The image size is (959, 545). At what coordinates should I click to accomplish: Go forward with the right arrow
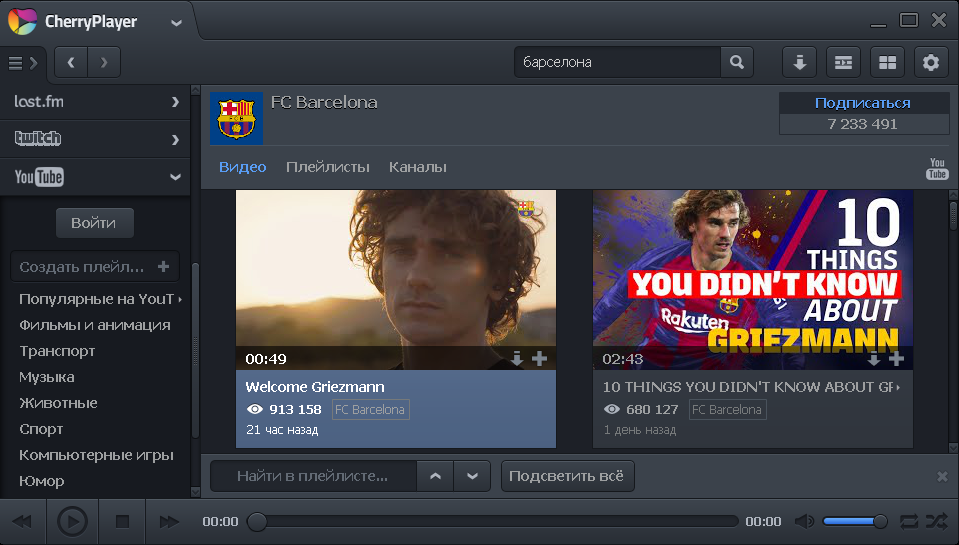104,62
